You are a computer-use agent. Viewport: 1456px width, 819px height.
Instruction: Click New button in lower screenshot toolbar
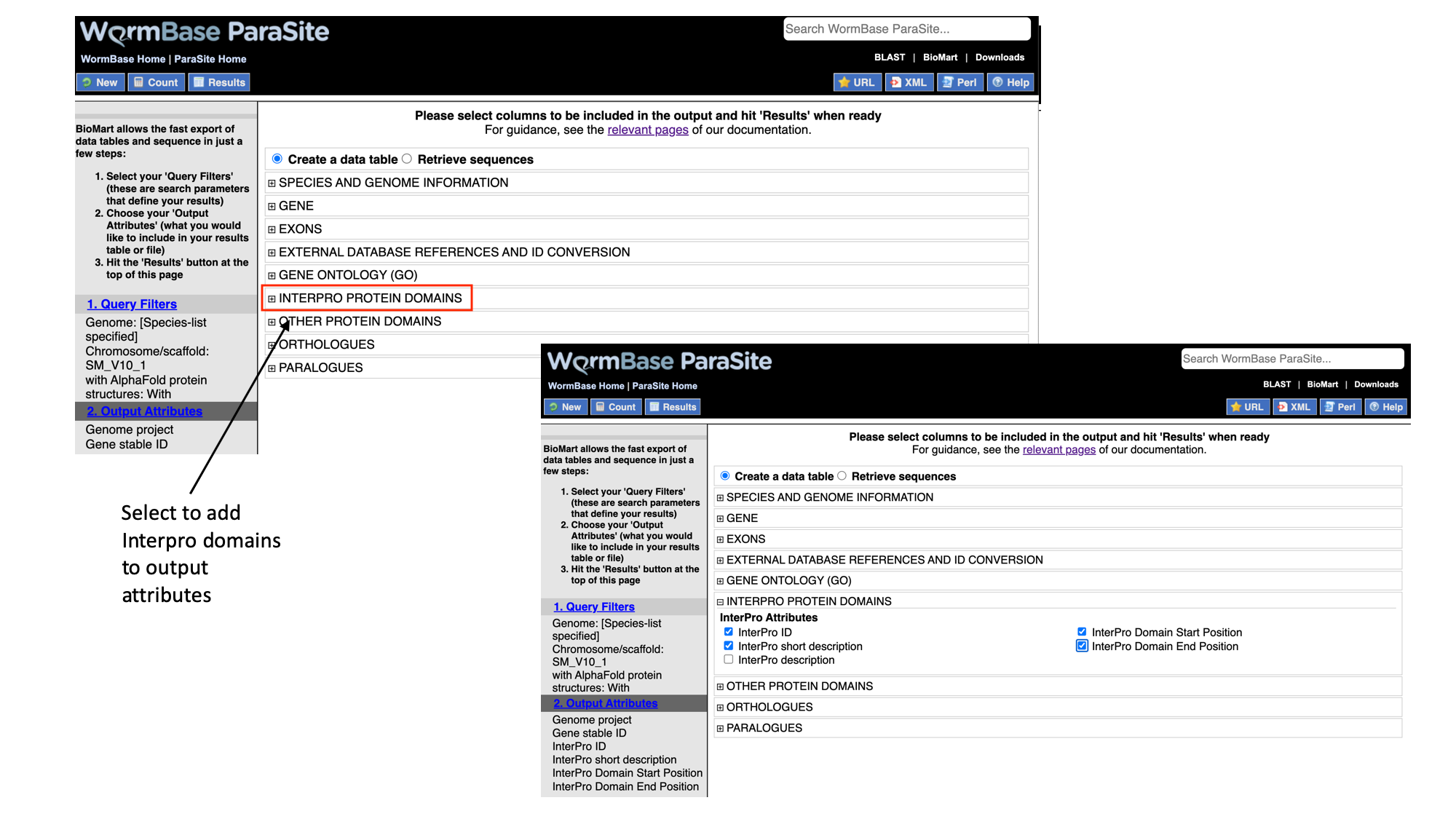[566, 407]
